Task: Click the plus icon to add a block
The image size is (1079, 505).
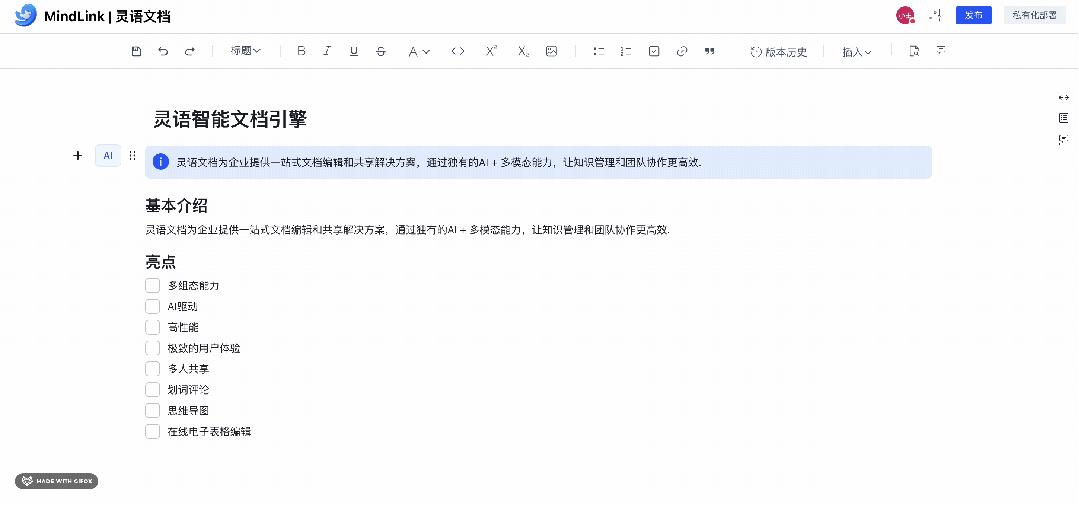Action: point(78,155)
